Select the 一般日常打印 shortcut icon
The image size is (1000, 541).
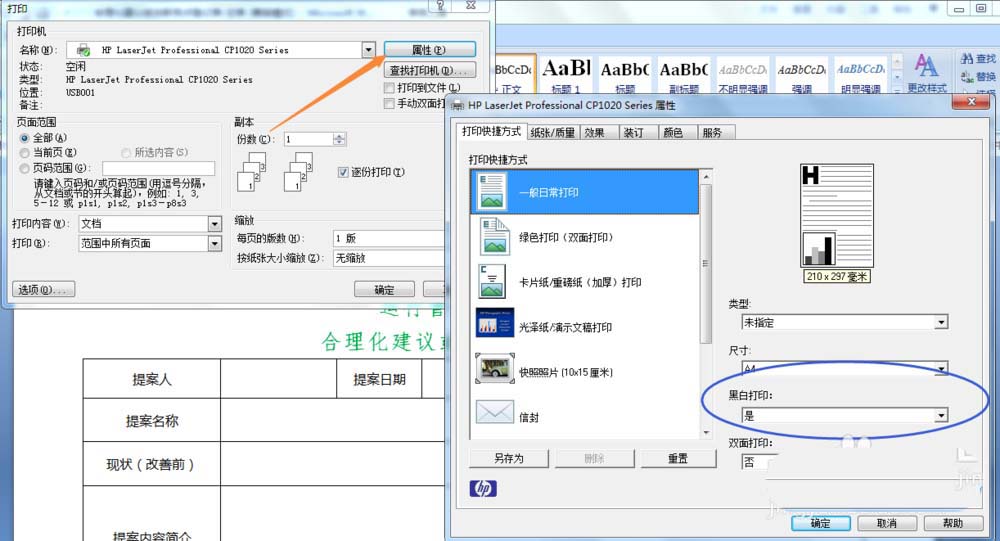[492, 191]
